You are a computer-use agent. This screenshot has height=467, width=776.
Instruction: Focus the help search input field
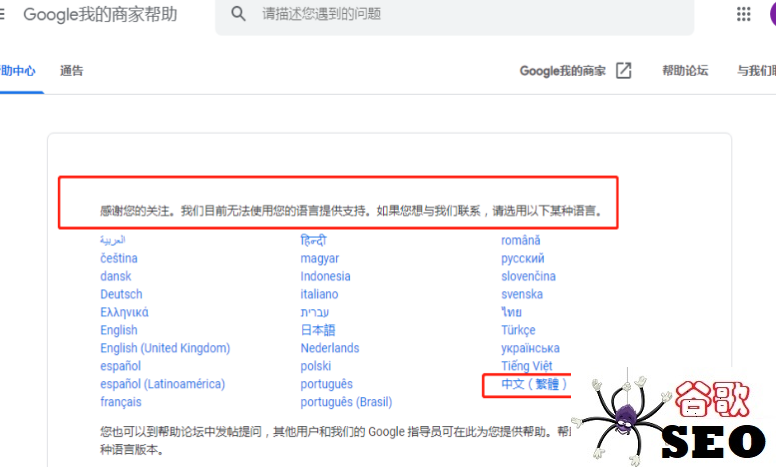454,15
